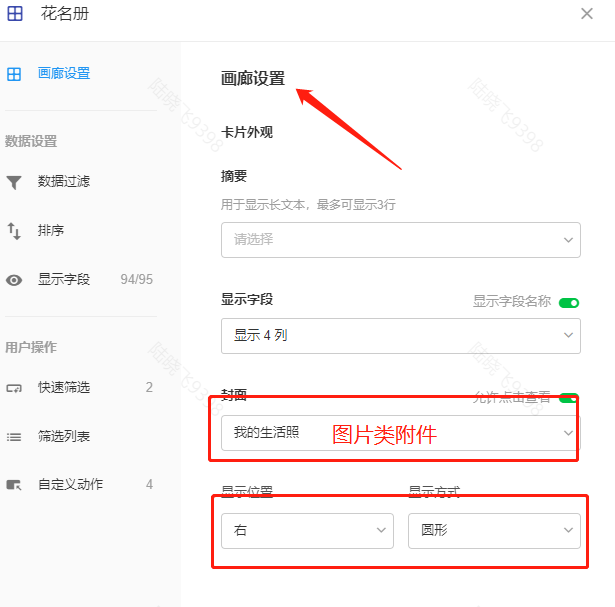This screenshot has height=607, width=615.
Task: Click the 花名册 grid icon in header
Action: coord(15,14)
